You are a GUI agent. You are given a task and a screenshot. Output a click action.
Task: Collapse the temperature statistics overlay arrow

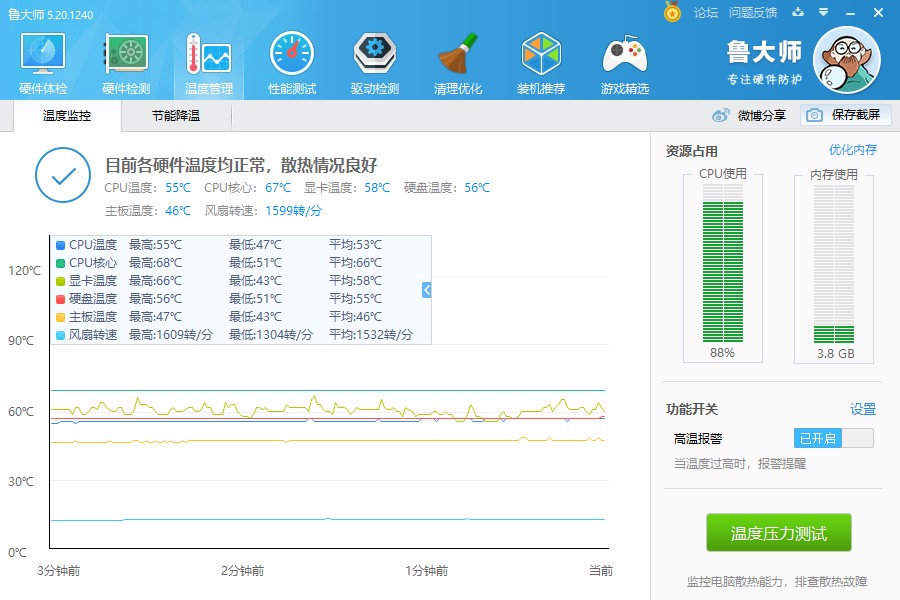[x=424, y=290]
